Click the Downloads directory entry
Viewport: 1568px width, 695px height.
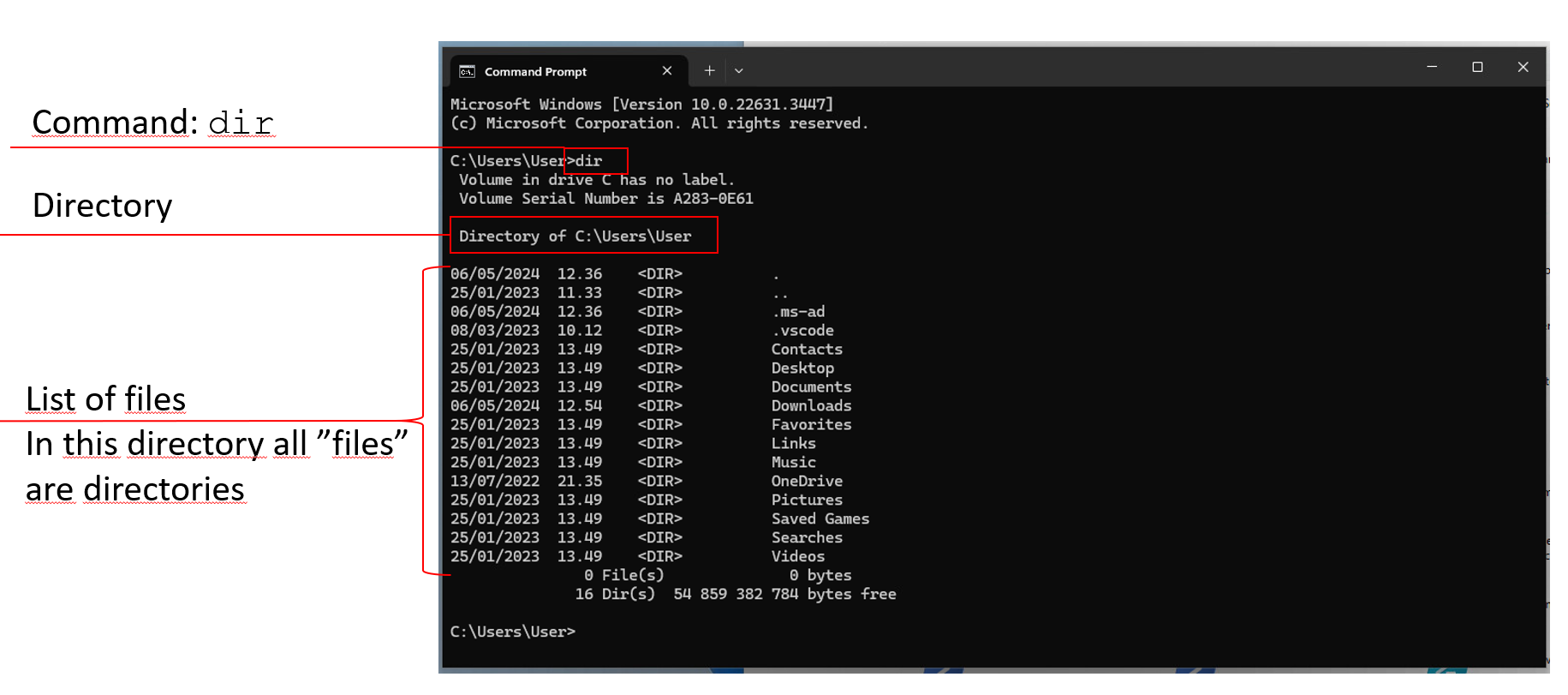pyautogui.click(x=811, y=406)
